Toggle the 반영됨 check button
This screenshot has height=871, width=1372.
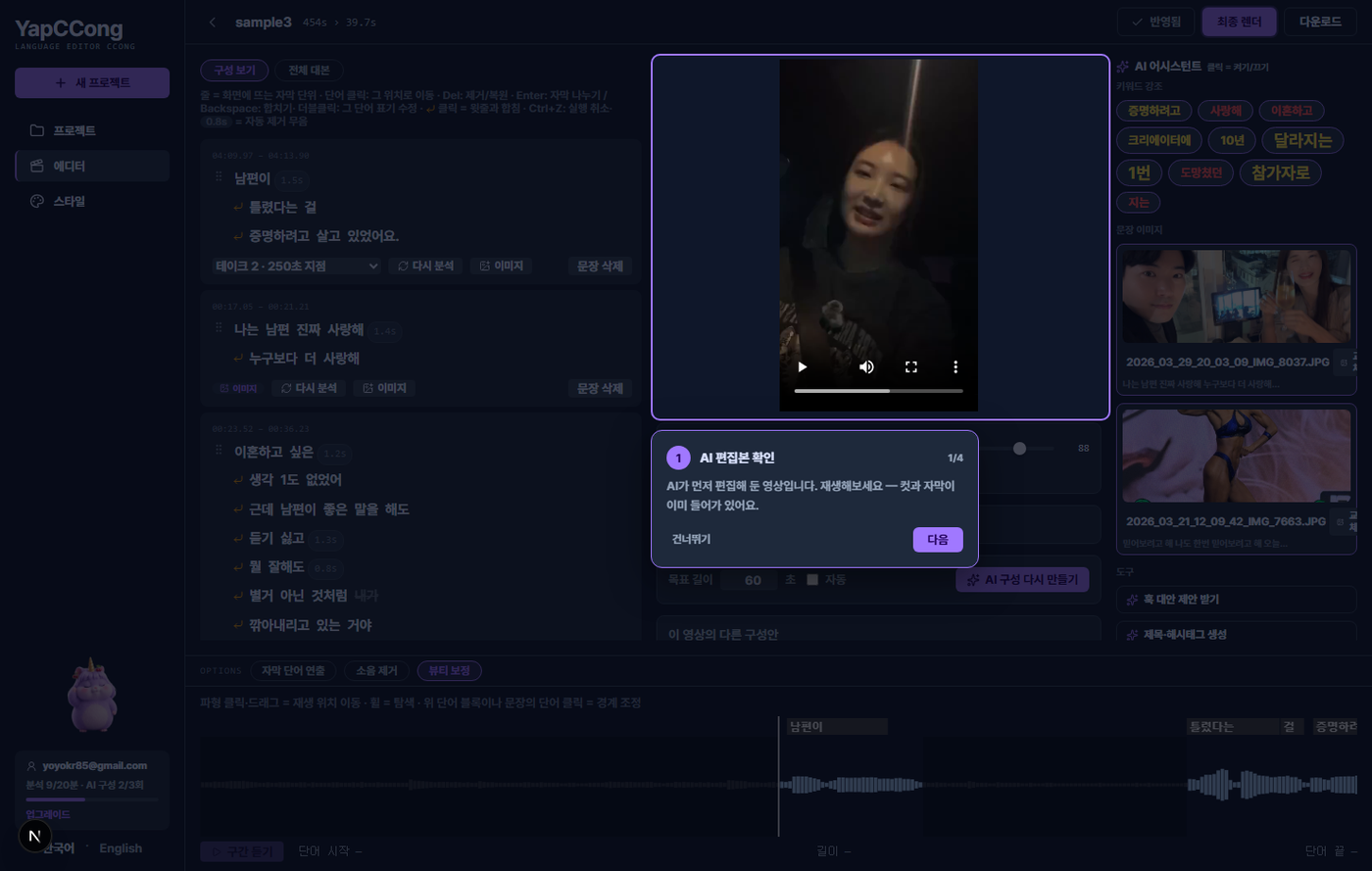tap(1155, 22)
